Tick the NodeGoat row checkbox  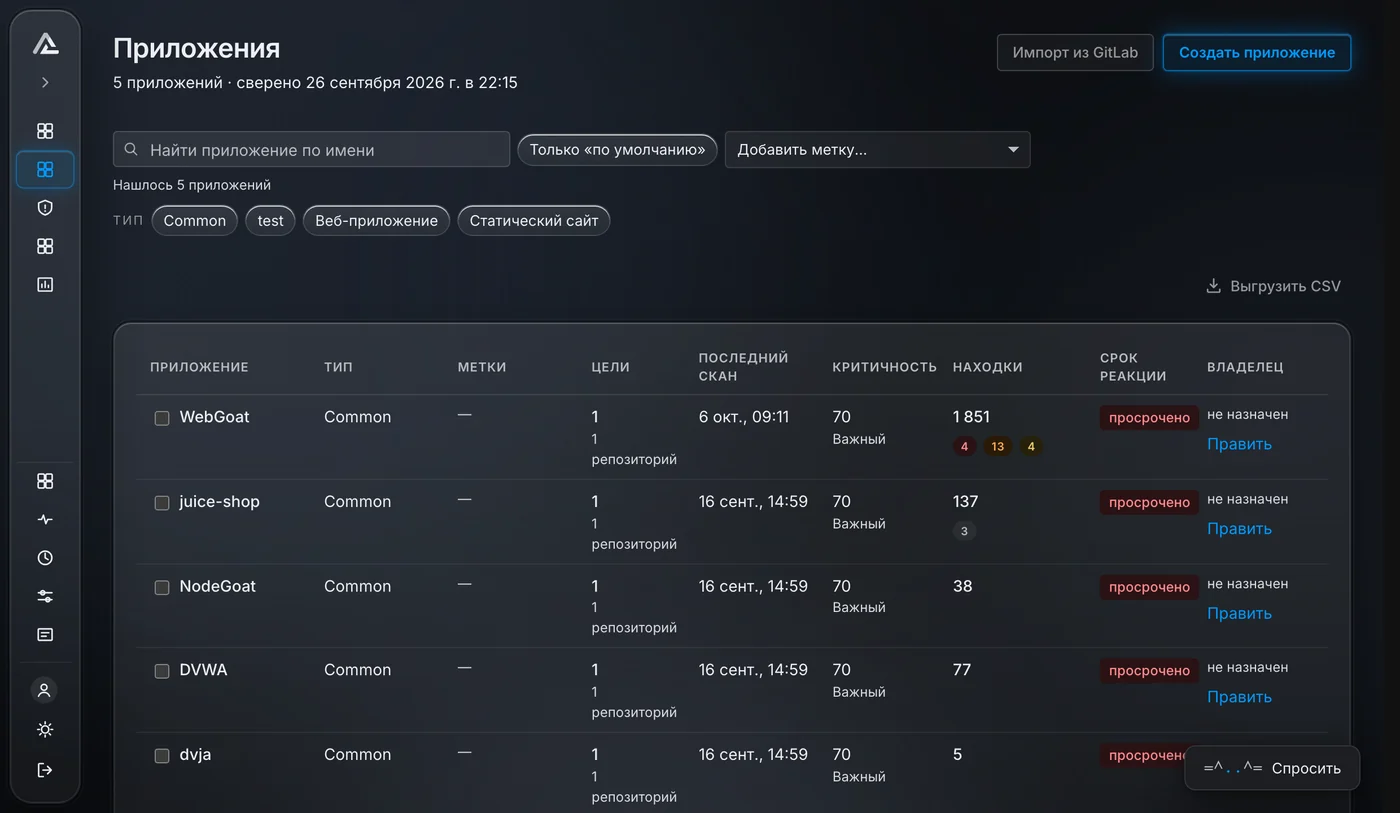(x=162, y=587)
